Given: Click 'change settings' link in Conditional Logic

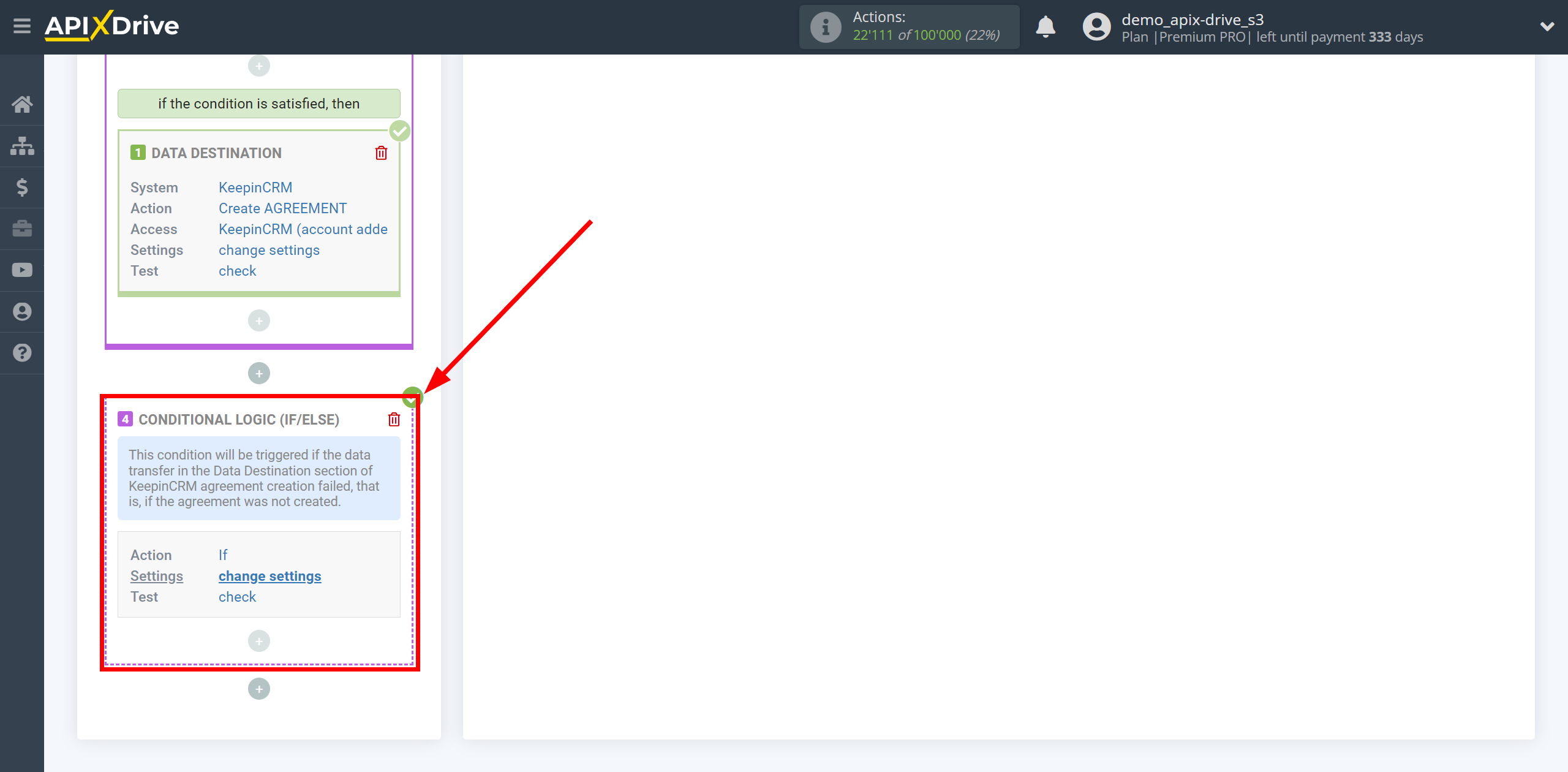Looking at the screenshot, I should click(x=269, y=575).
